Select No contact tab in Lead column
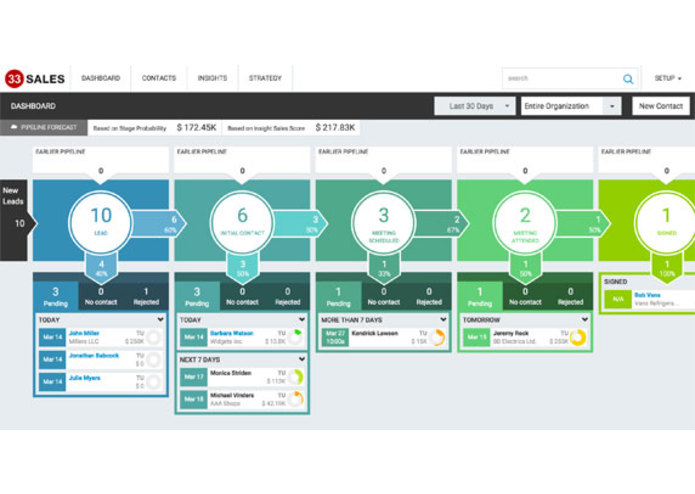The image size is (695, 494). tap(101, 296)
